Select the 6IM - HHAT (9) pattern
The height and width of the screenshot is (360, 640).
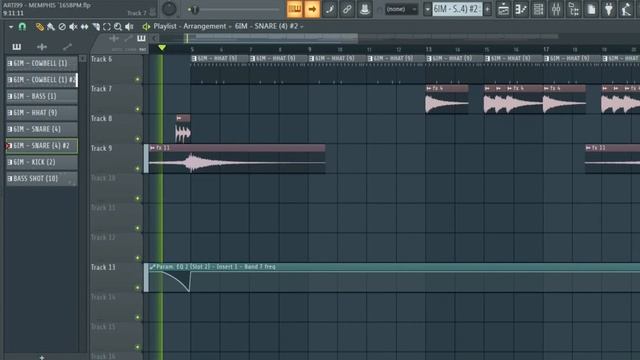coord(42,113)
